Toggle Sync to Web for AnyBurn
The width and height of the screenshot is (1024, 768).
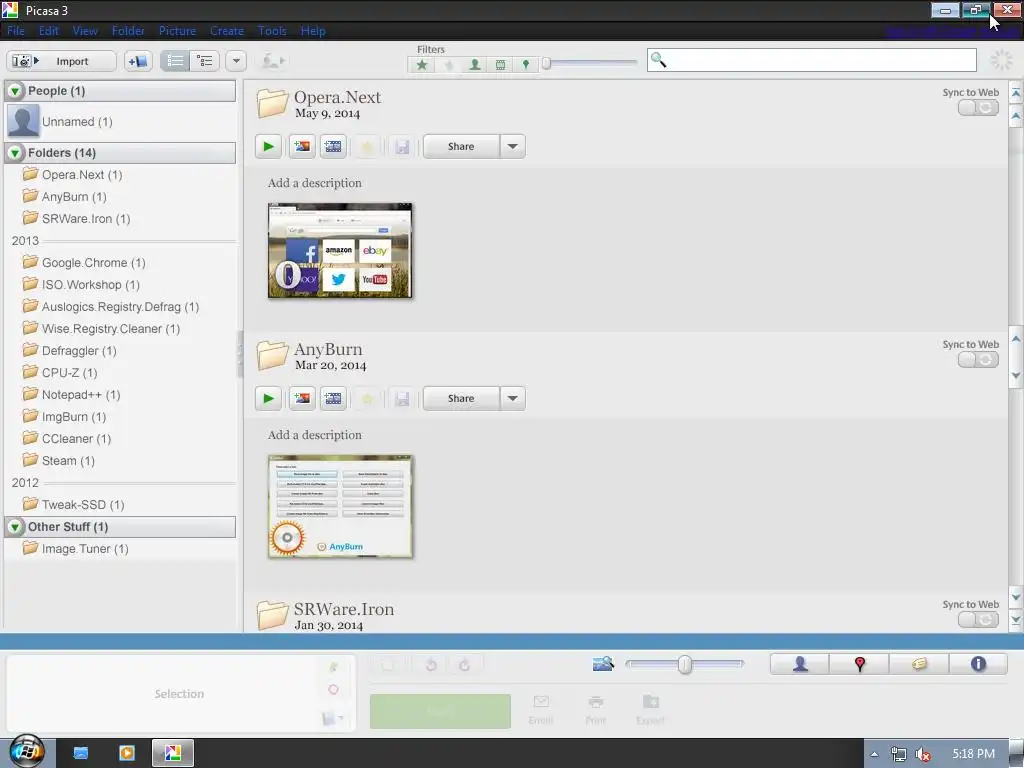(978, 360)
